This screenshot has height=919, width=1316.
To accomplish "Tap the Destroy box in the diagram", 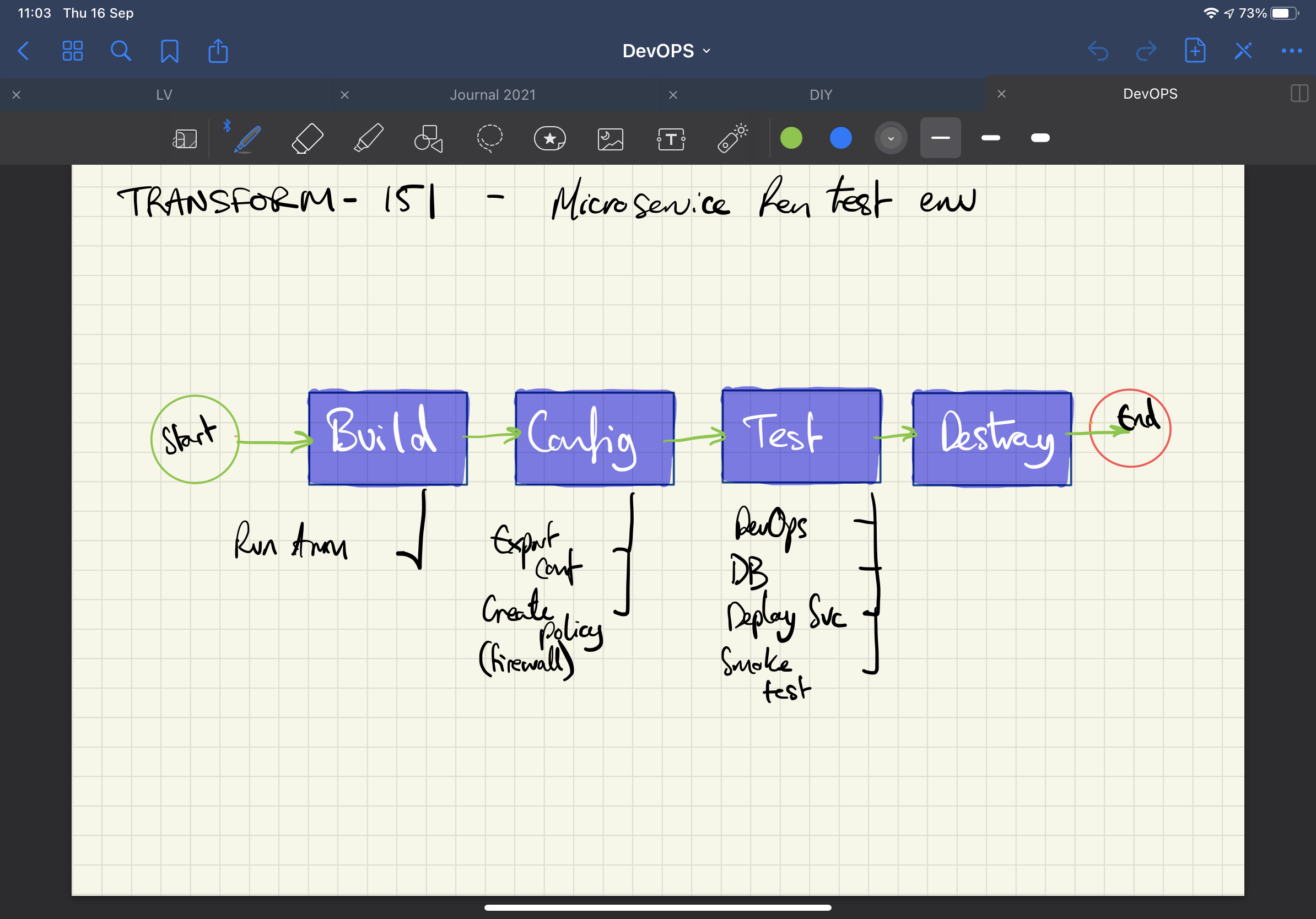I will tap(992, 439).
